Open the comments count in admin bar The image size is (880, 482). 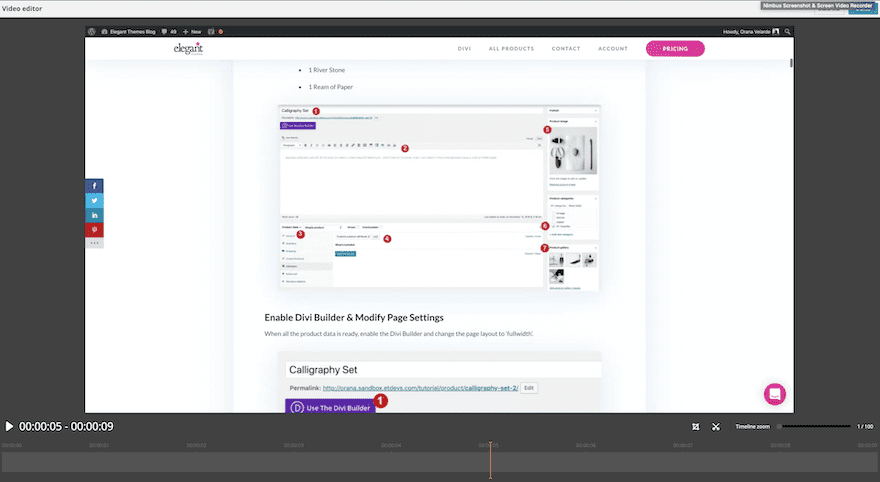[169, 32]
